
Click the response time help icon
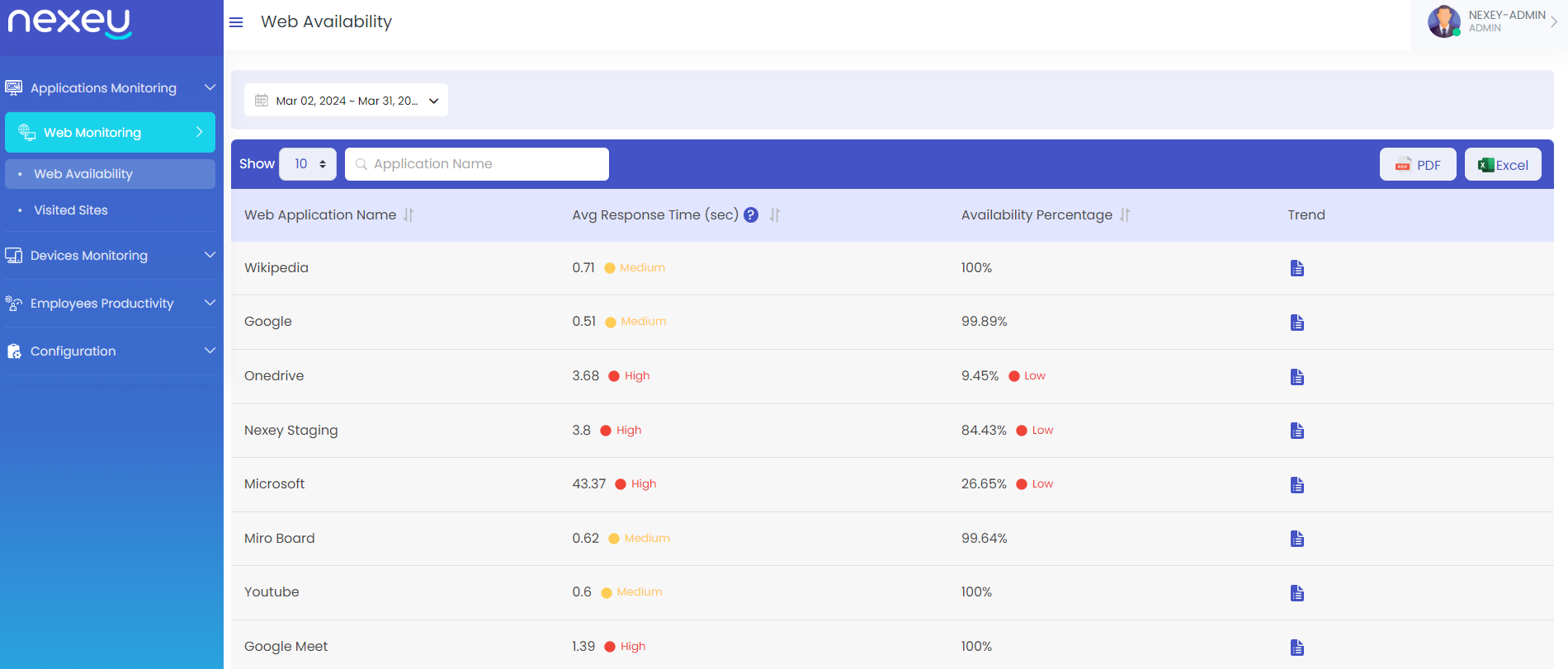(x=751, y=215)
